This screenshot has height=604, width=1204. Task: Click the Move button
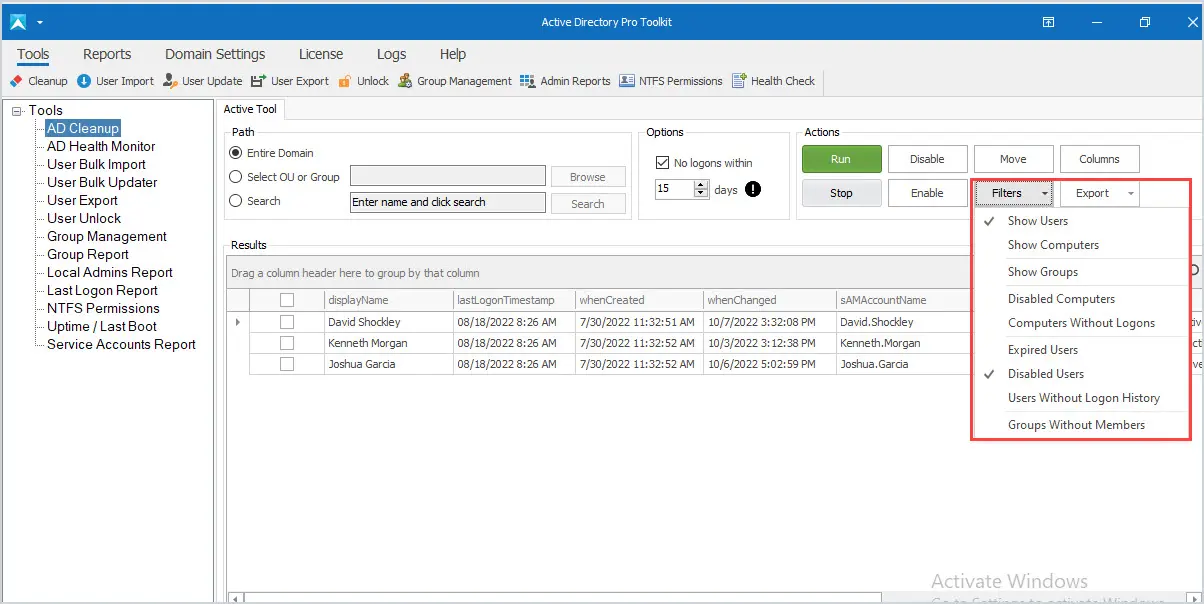1013,159
